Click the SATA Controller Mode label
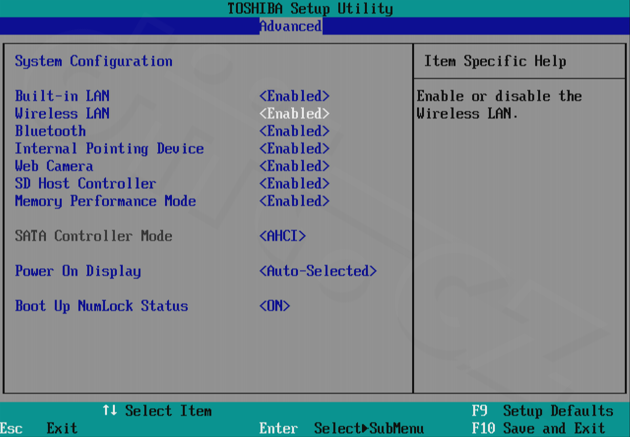 [94, 236]
